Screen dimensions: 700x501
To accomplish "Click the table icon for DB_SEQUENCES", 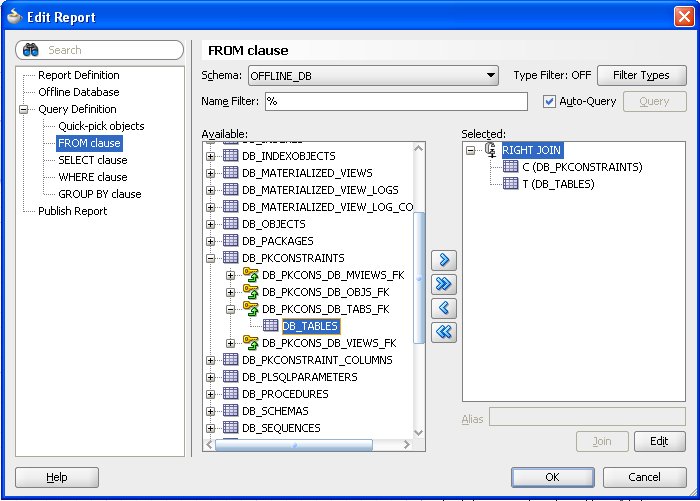I will [230, 427].
